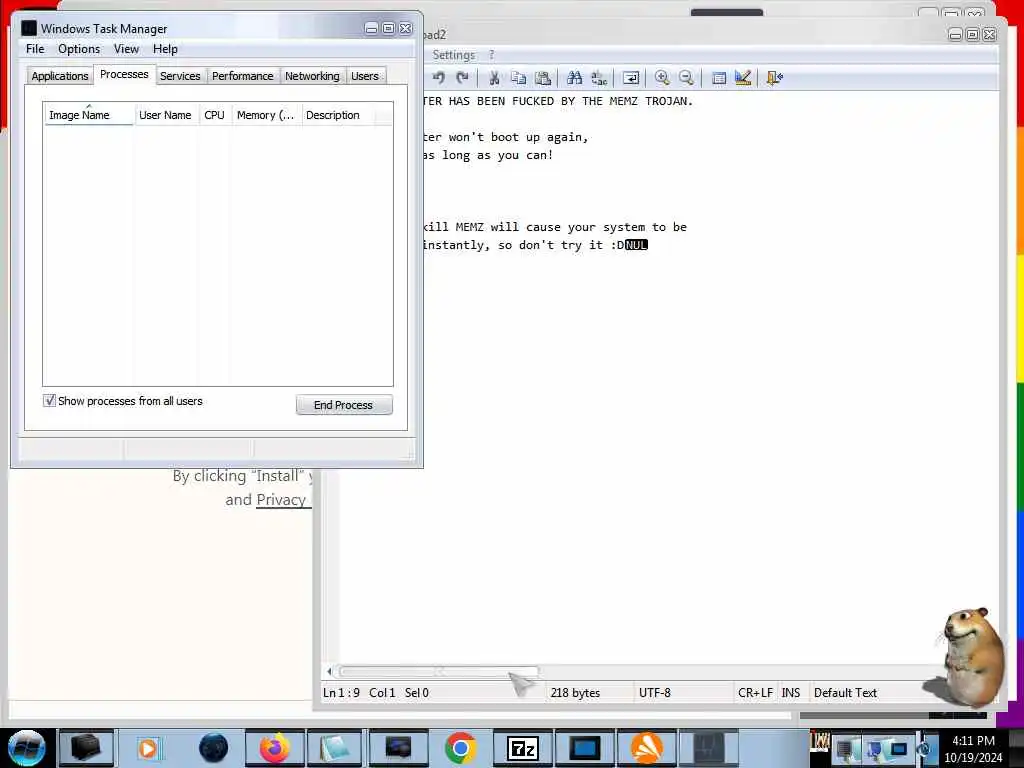Viewport: 1024px width, 768px height.
Task: Click the highlighted NUL character in Notepad2
Action: pos(636,245)
